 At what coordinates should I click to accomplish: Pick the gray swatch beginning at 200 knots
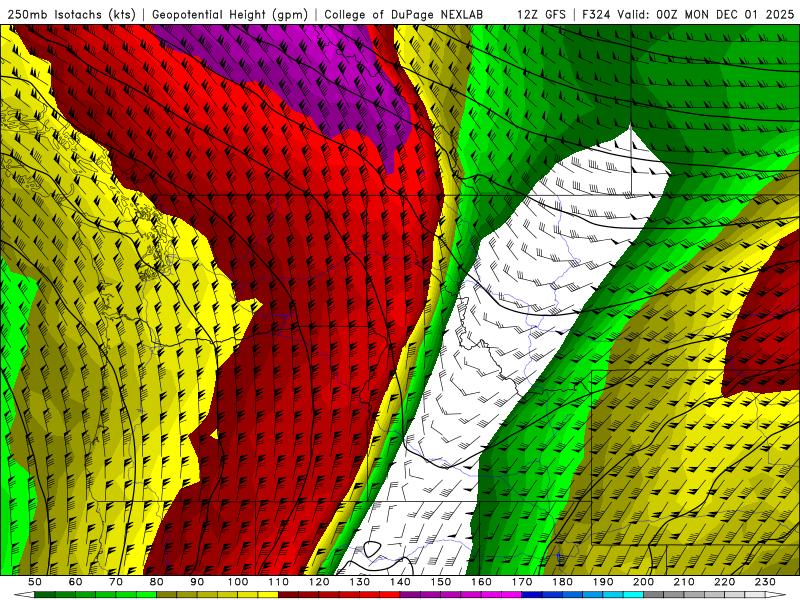coord(653,595)
